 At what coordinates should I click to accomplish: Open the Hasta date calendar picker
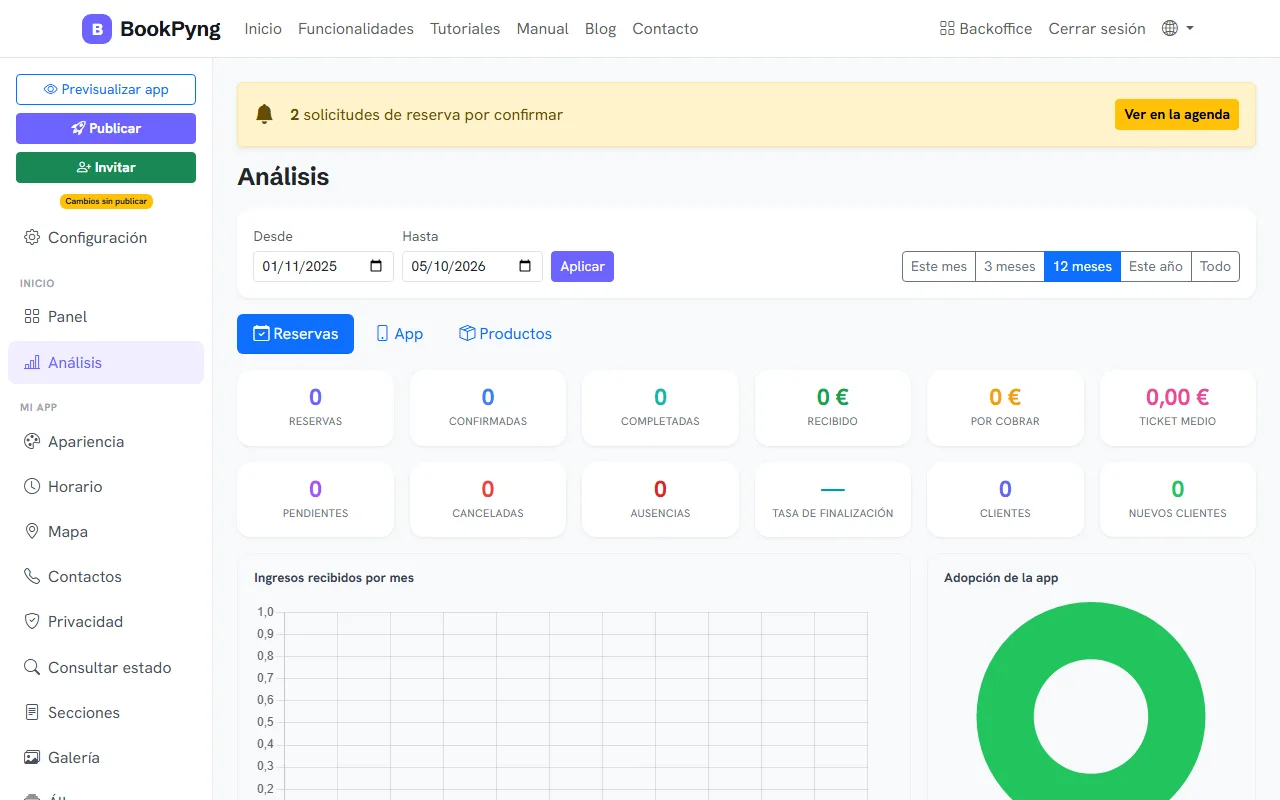click(x=526, y=266)
